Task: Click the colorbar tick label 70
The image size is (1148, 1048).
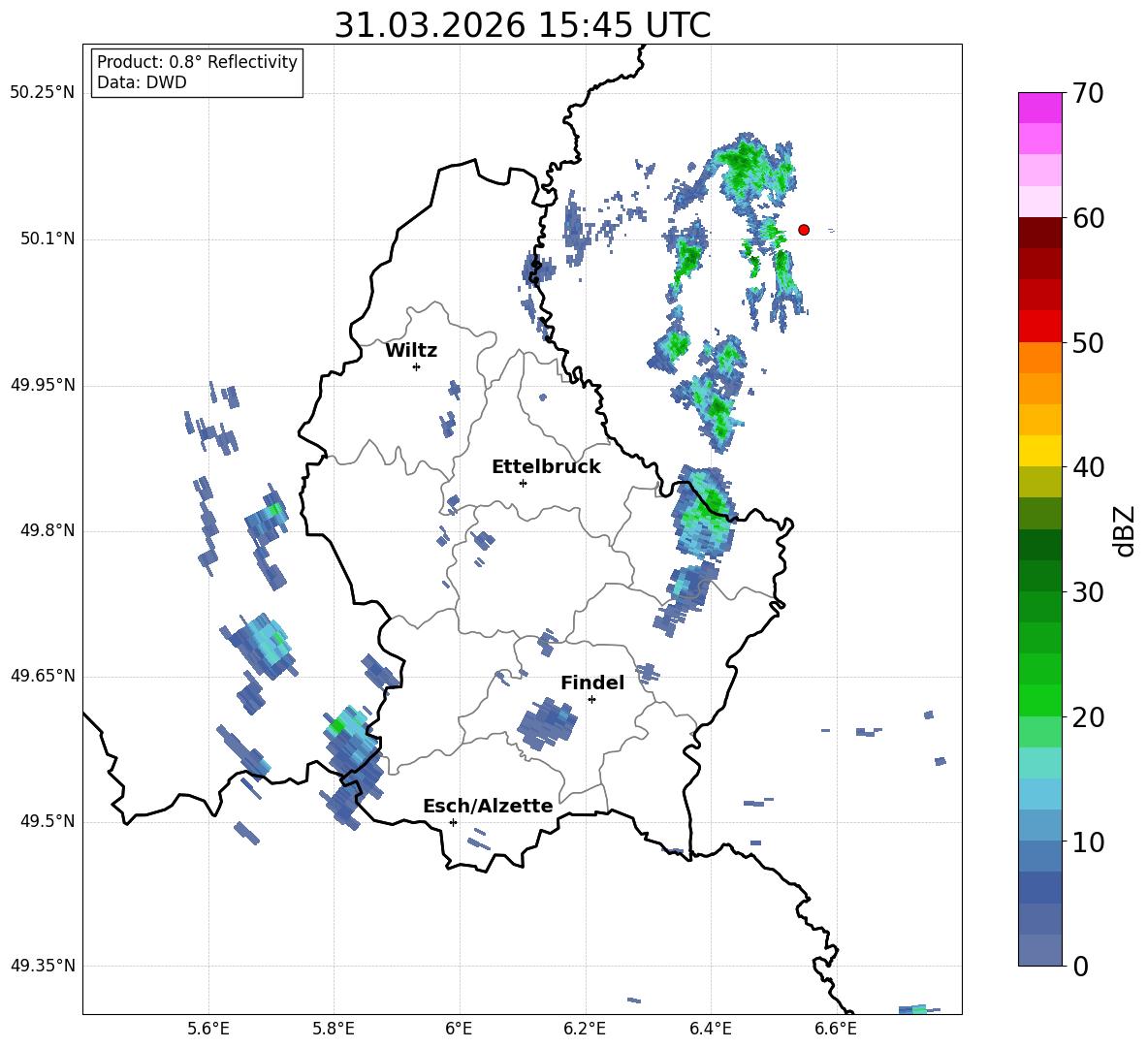Action: tap(1088, 94)
